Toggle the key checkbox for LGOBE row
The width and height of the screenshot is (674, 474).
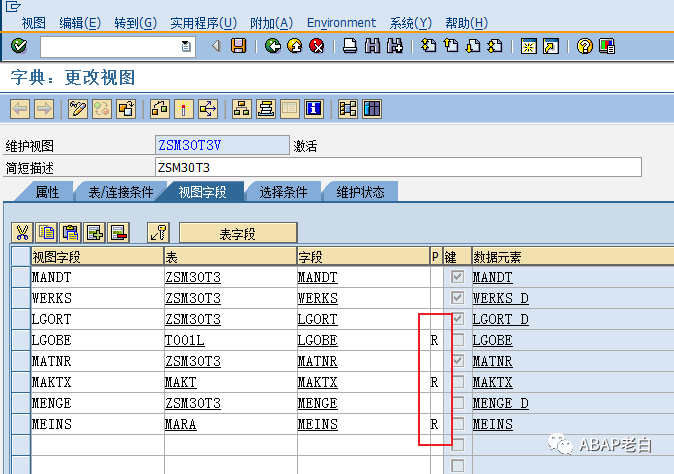[x=458, y=340]
